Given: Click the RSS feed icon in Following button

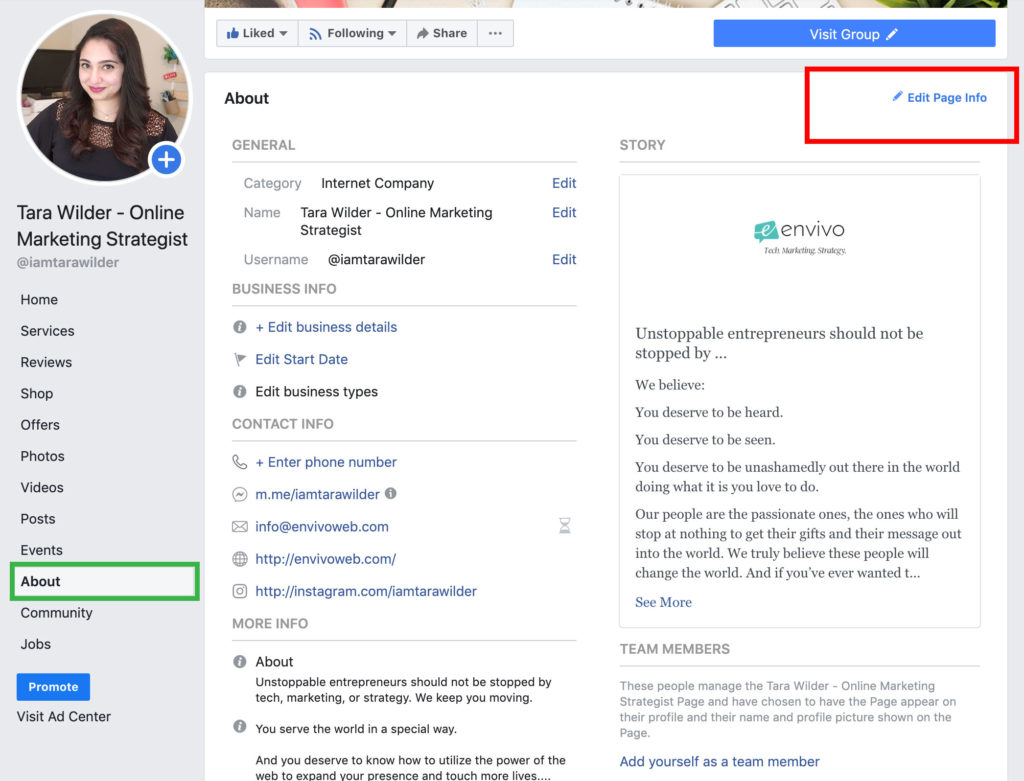Looking at the screenshot, I should point(315,34).
